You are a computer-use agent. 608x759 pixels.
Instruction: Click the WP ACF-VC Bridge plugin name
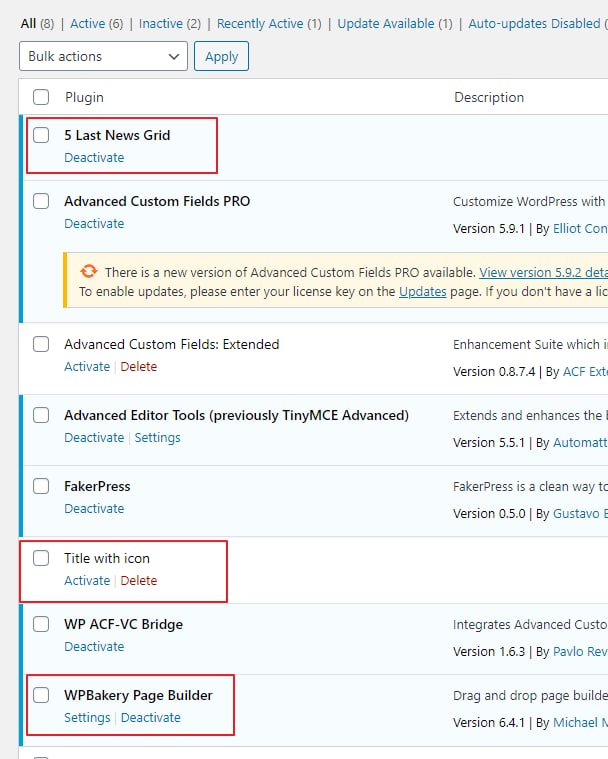click(123, 624)
